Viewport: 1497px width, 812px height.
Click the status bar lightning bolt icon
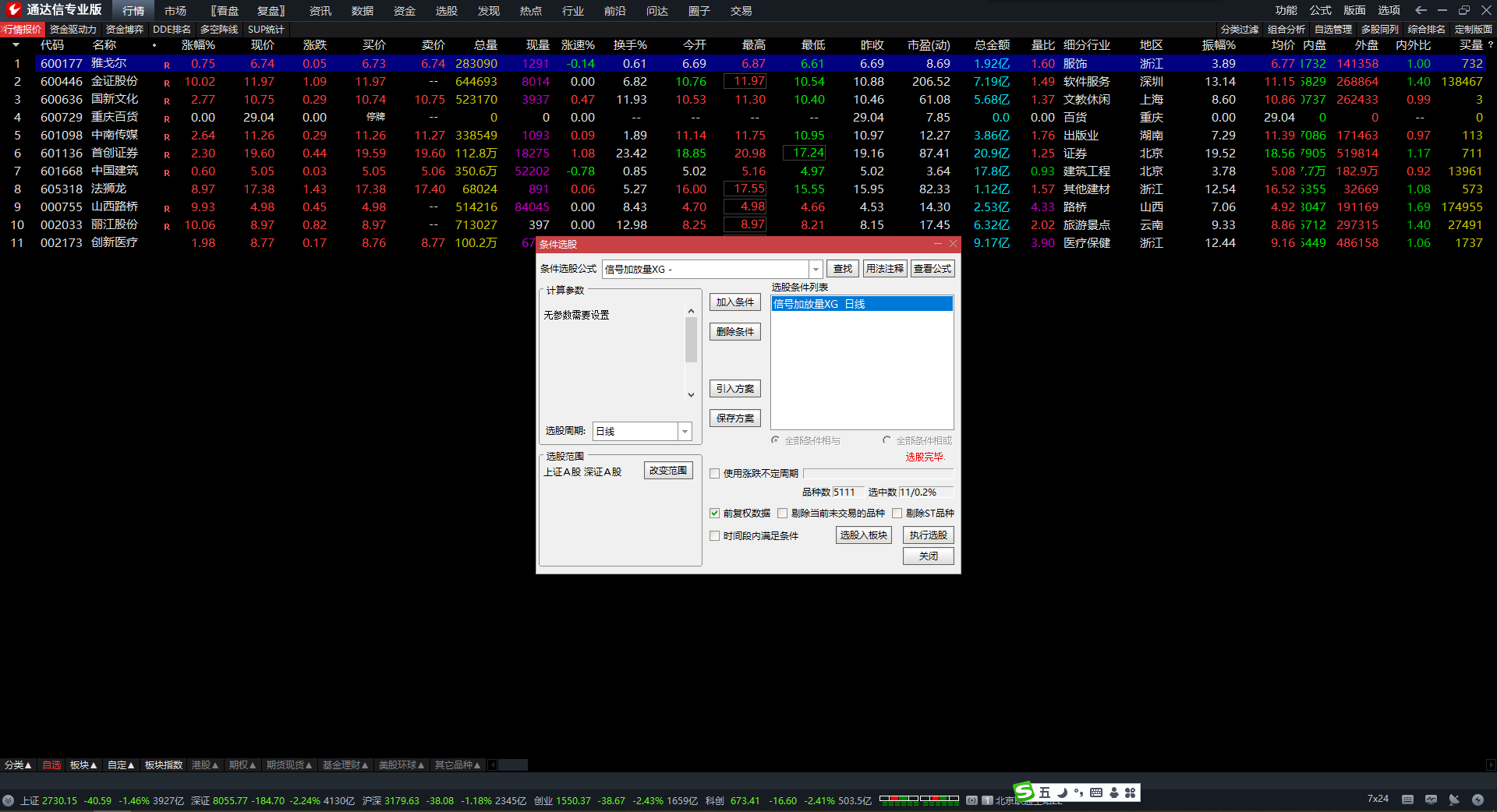pyautogui.click(x=1478, y=800)
